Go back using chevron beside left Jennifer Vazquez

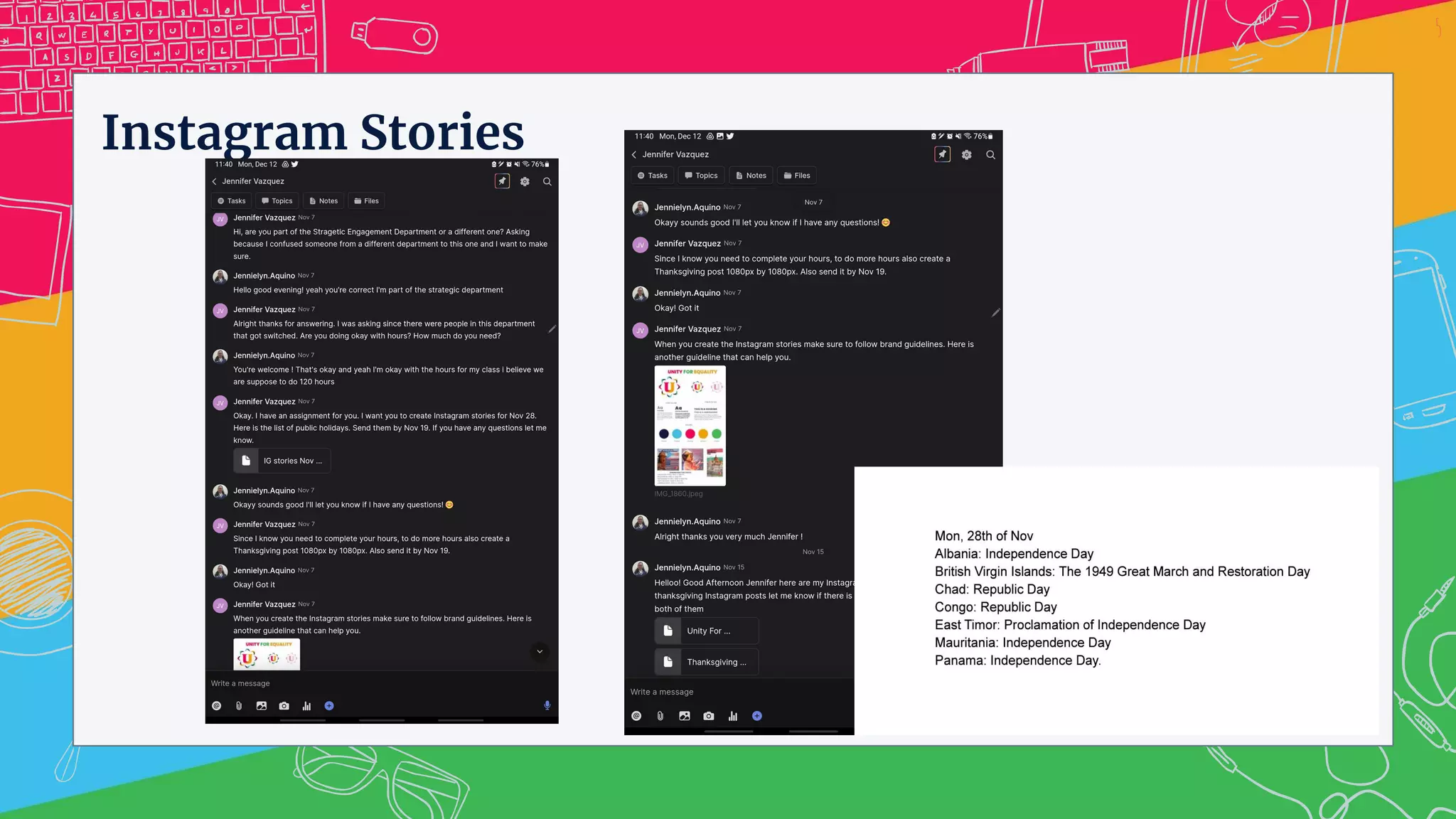tap(214, 181)
